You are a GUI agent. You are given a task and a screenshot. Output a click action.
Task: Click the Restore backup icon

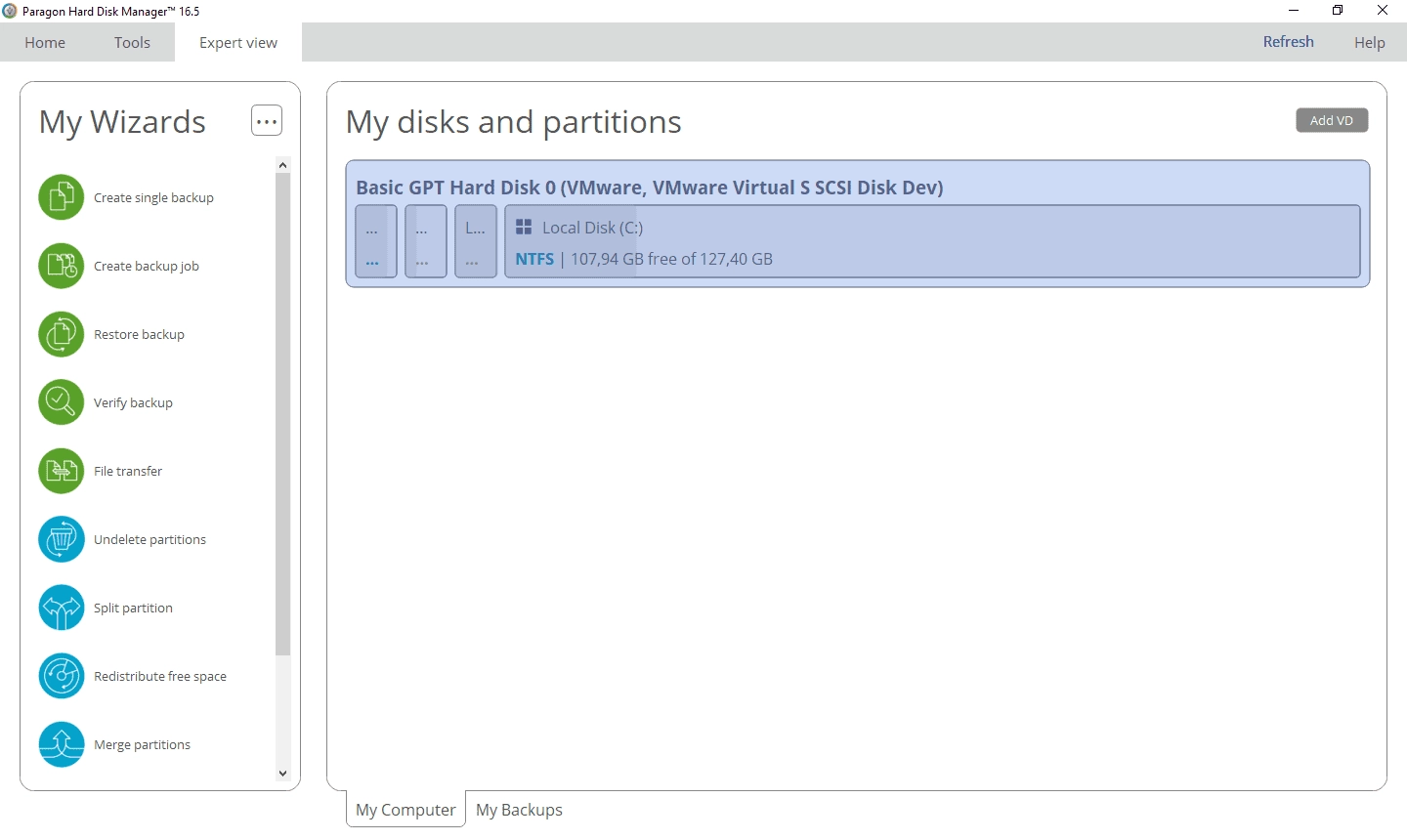(62, 334)
